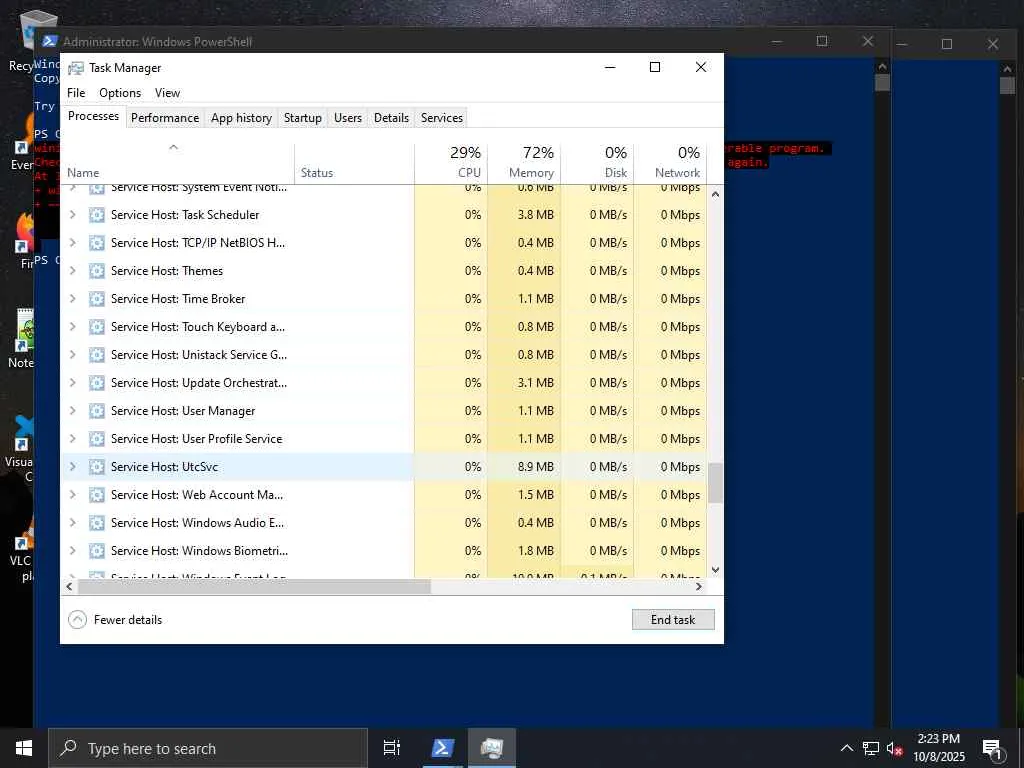The width and height of the screenshot is (1024, 768).
Task: Open the notification center icon
Action: pos(992,749)
